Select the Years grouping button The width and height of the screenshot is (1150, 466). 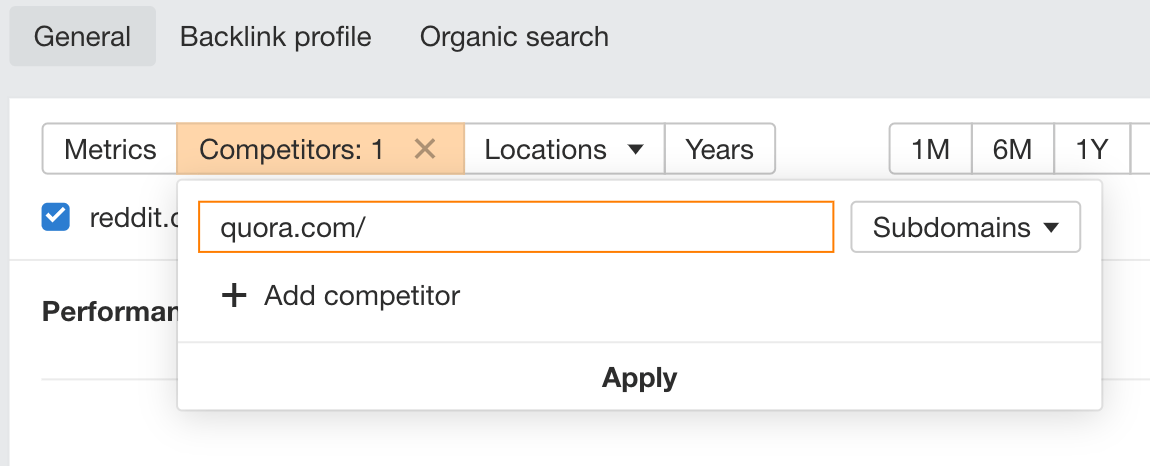pyautogui.click(x=719, y=149)
